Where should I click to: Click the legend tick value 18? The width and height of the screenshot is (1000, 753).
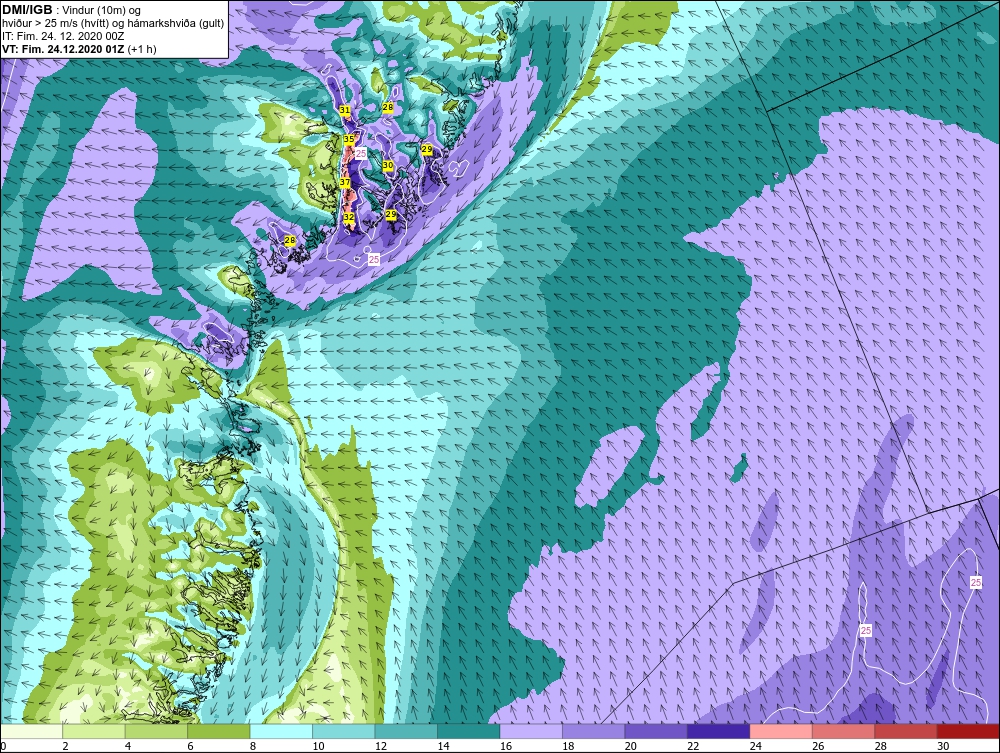tap(568, 746)
